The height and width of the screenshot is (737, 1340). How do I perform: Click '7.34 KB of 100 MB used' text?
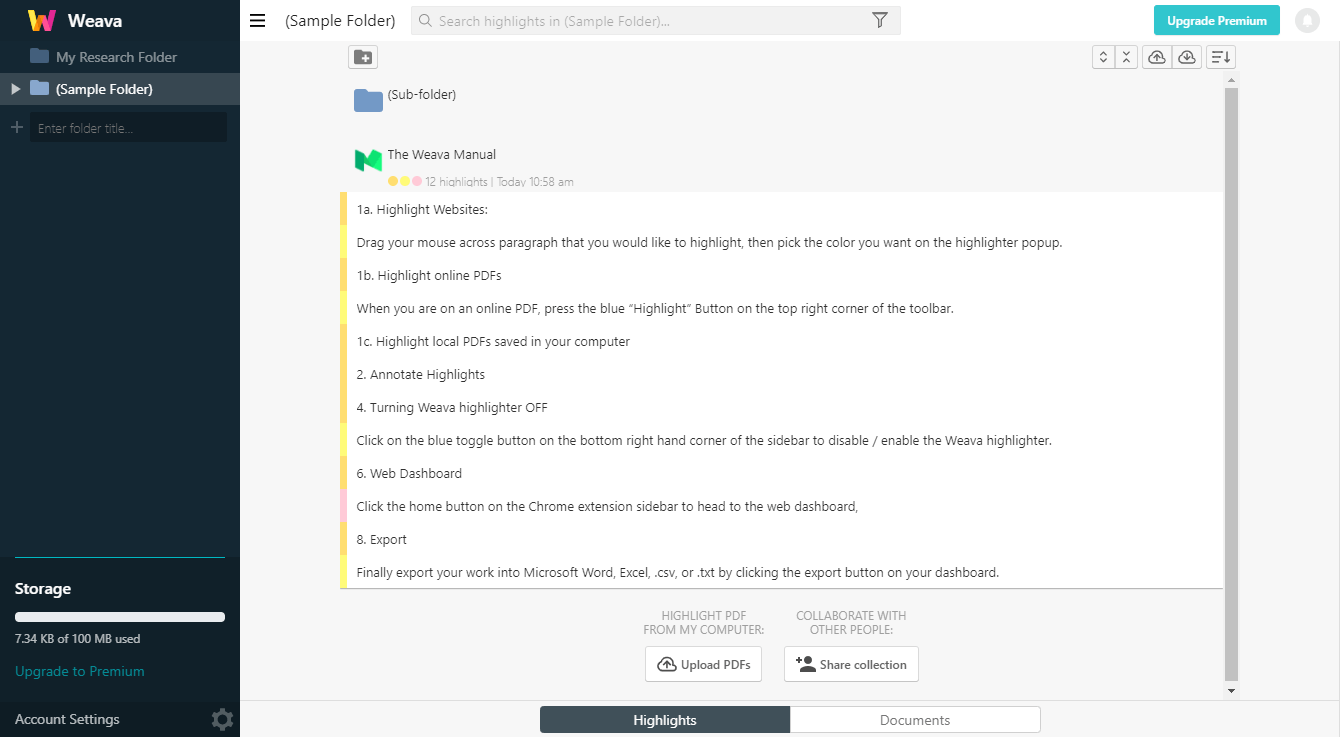(78, 638)
